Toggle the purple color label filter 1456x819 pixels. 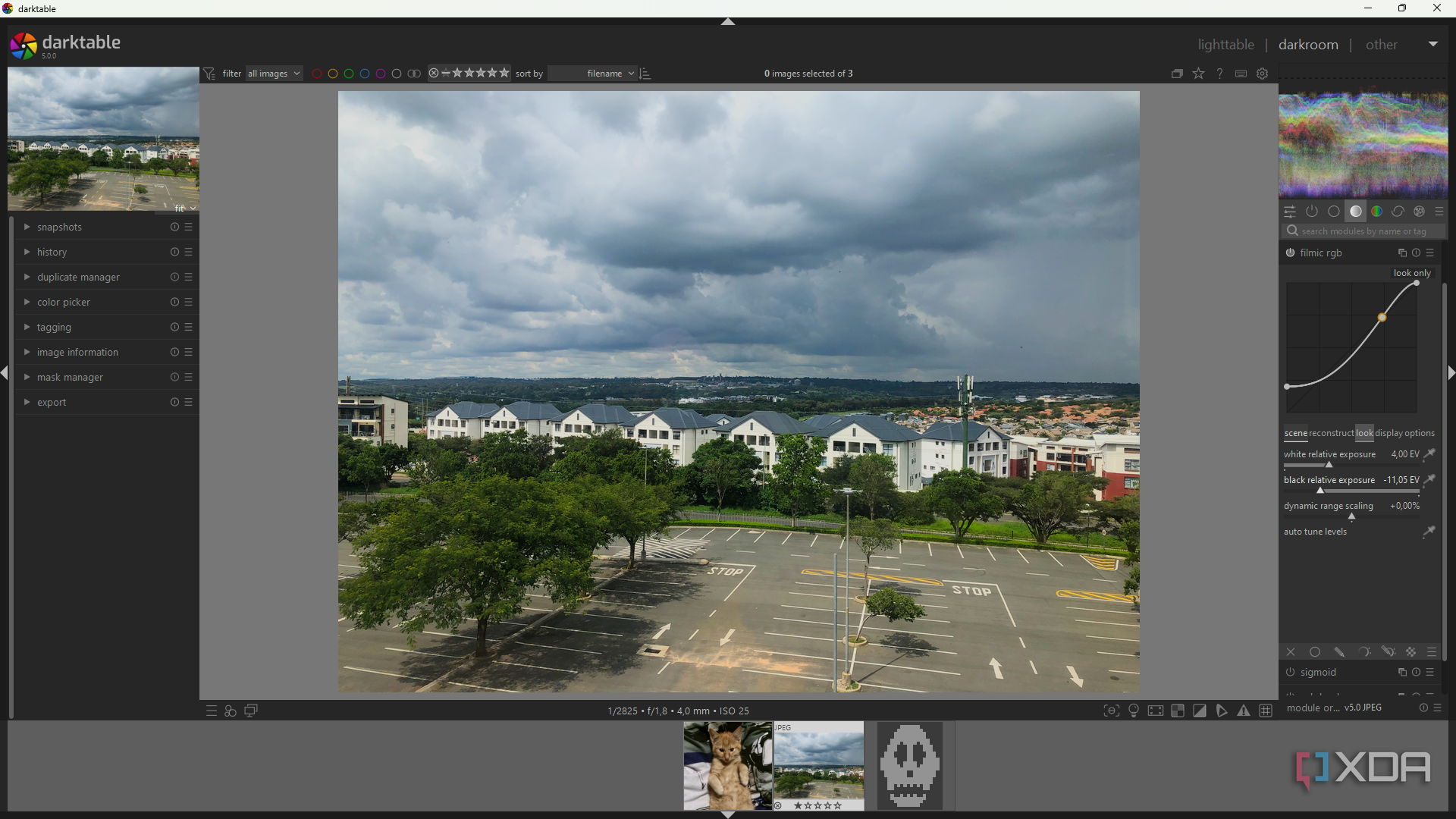click(x=381, y=74)
